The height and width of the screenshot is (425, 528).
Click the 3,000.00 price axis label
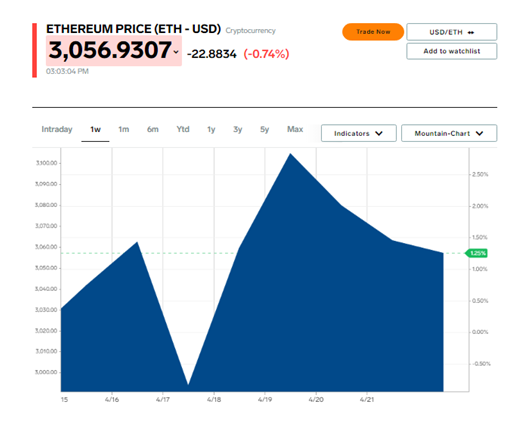[x=46, y=372]
